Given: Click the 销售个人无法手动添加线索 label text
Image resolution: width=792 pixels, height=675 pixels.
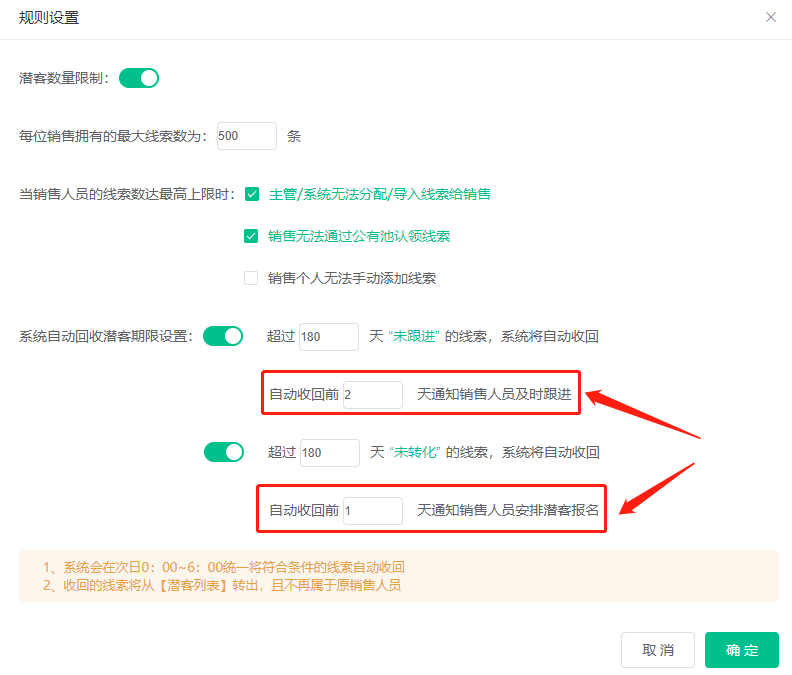Looking at the screenshot, I should click(352, 278).
